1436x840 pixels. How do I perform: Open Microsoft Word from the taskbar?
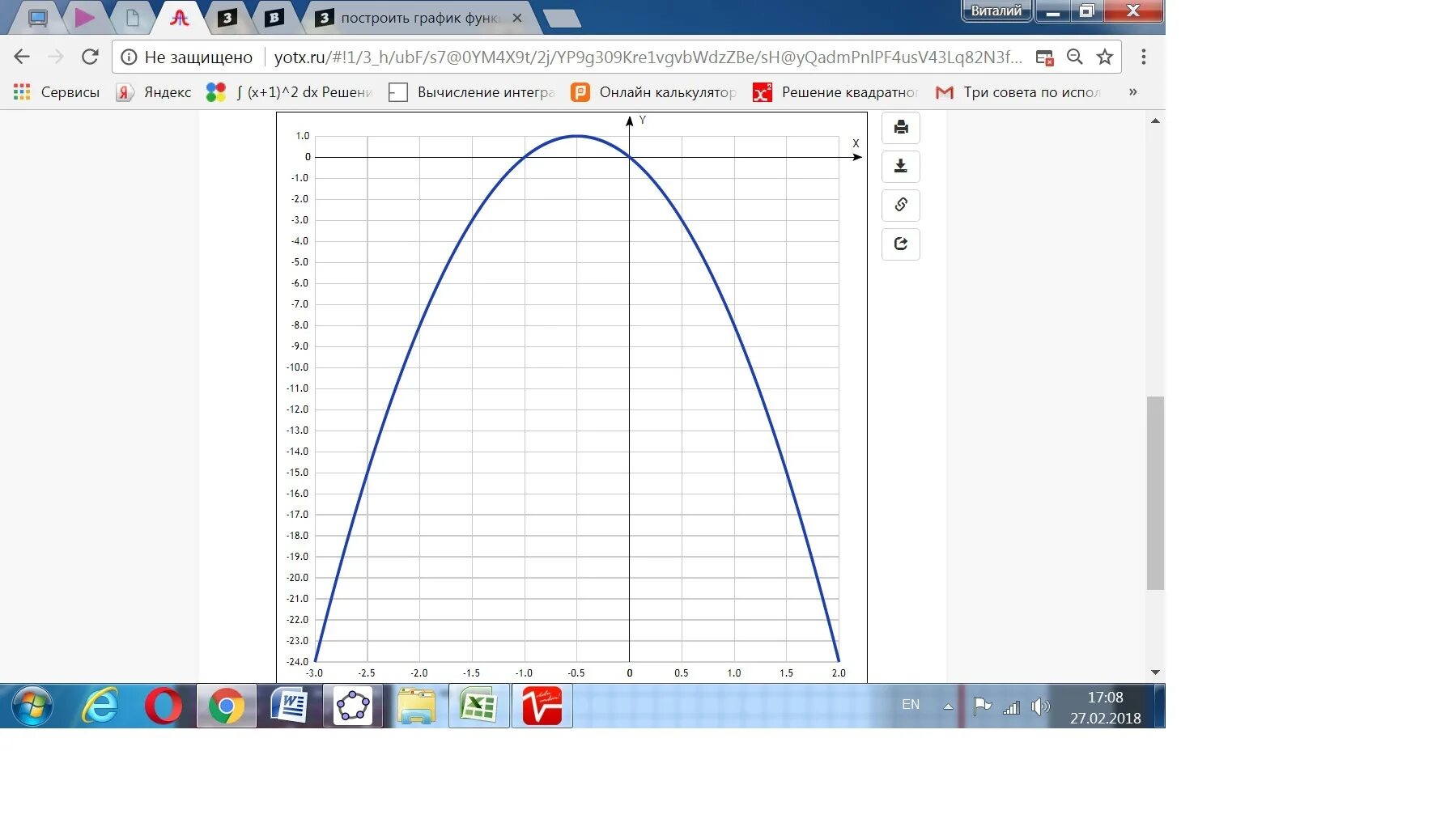[x=290, y=706]
